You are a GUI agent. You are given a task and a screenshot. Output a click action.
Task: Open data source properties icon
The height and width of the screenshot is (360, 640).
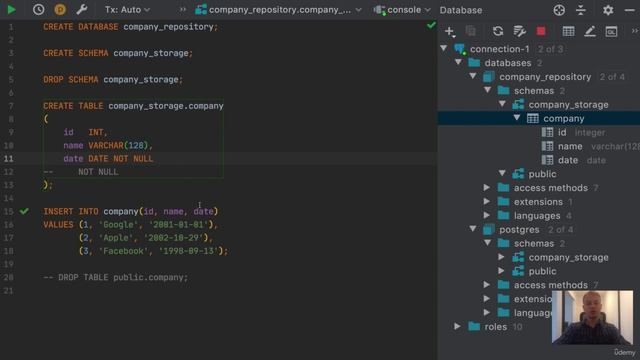[519, 31]
